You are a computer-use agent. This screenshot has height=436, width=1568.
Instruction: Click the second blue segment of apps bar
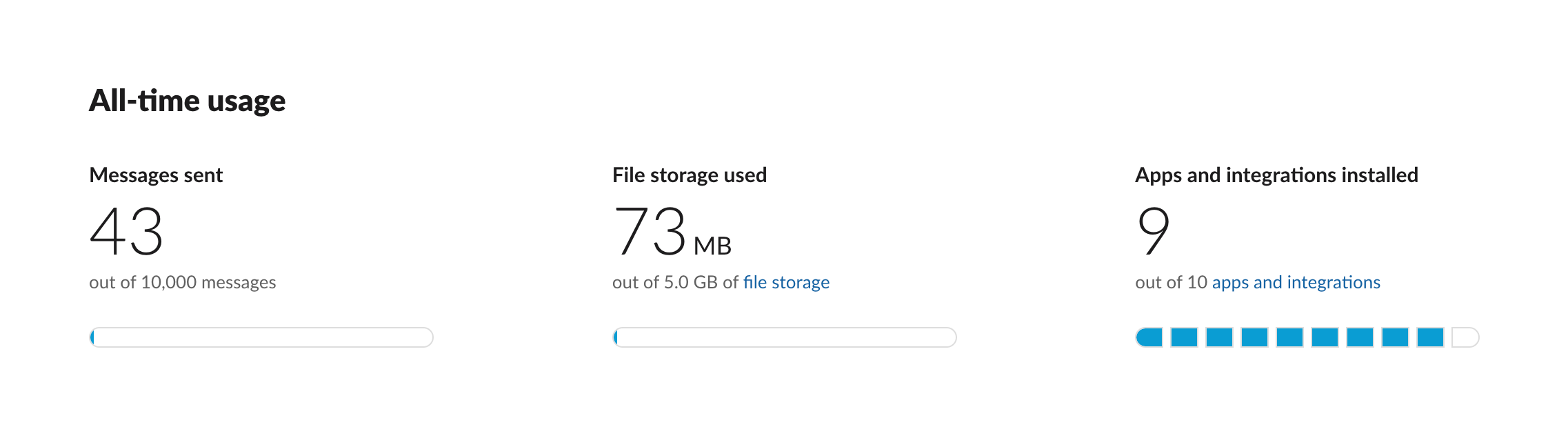(1184, 337)
